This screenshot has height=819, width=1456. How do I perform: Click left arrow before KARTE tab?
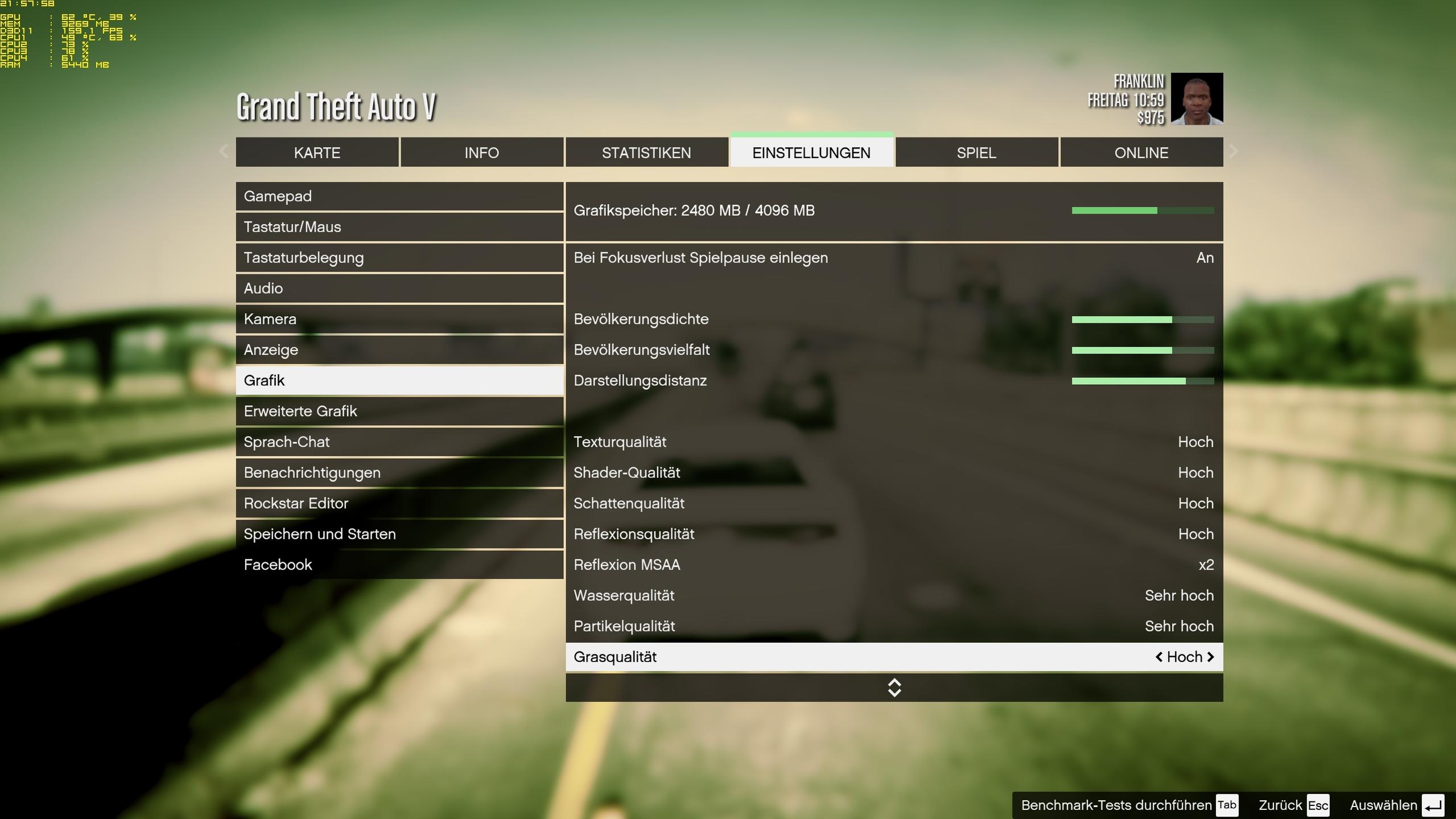(224, 151)
